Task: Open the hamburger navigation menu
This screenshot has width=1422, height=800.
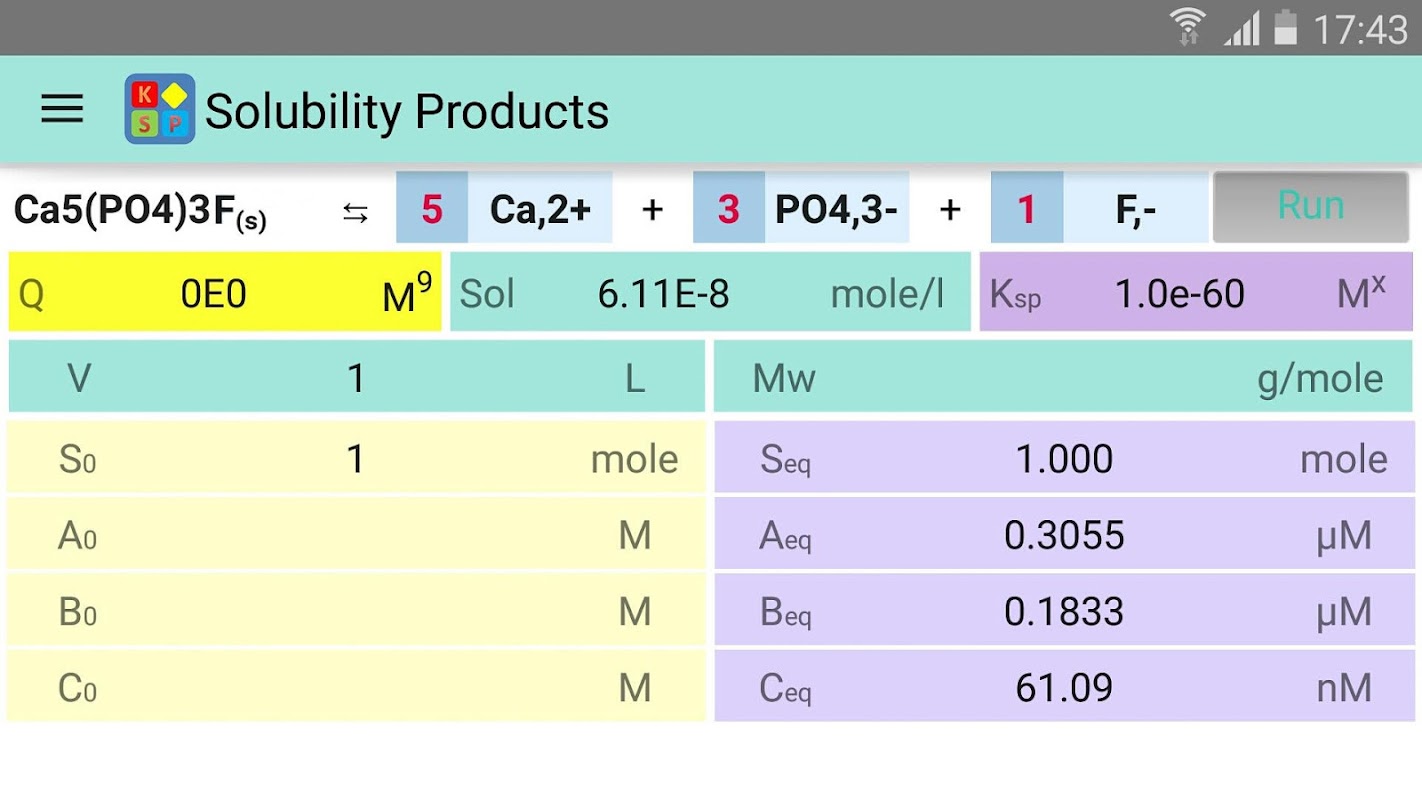Action: click(x=62, y=109)
